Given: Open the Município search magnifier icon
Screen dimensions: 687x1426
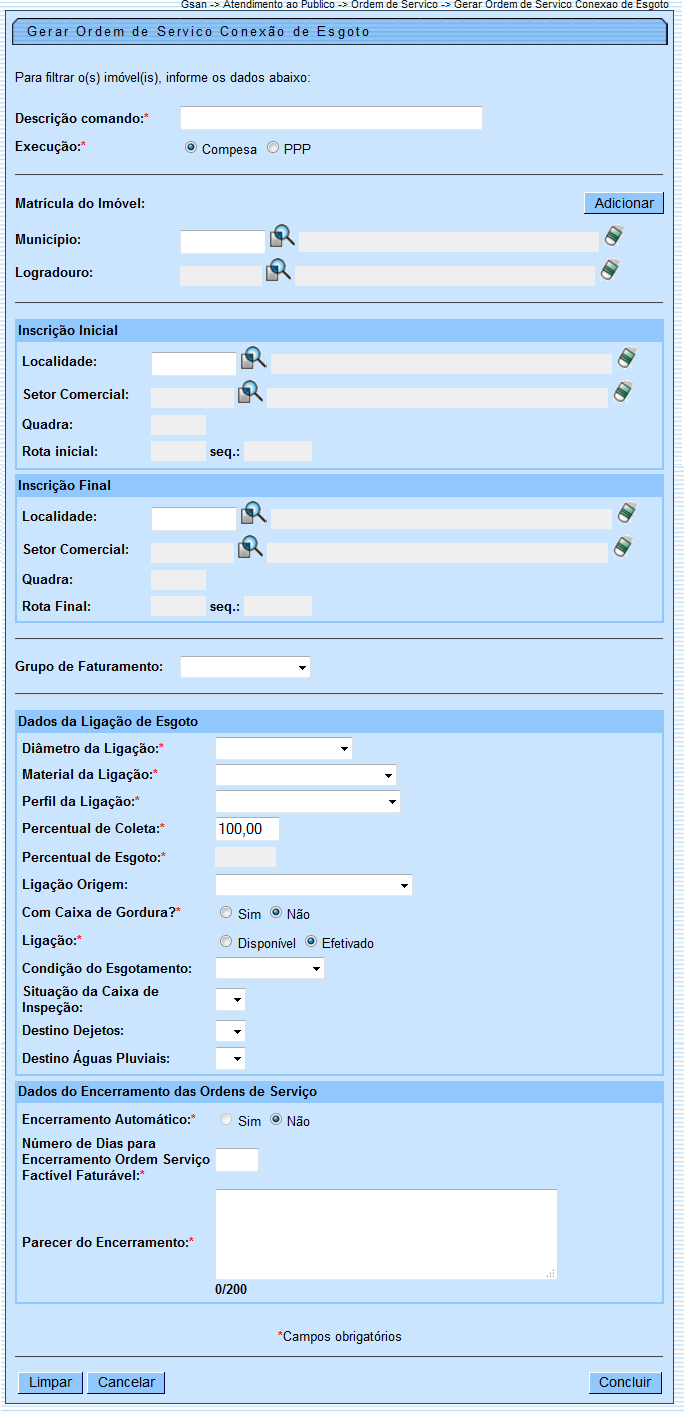Looking at the screenshot, I should [282, 238].
